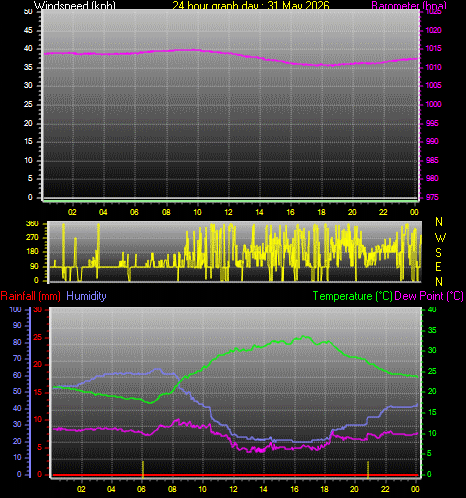Click the 1000 value on barometer axis
Image resolution: width=466 pixels, height=498 pixels.
tap(433, 104)
